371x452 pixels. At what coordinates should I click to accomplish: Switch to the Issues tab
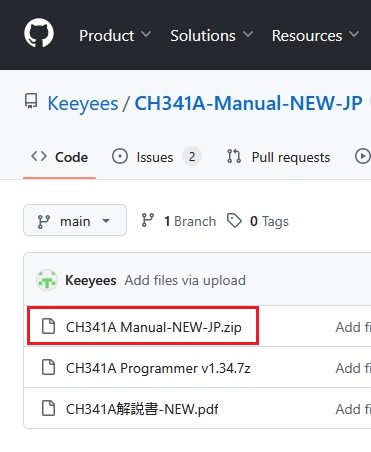(x=157, y=157)
